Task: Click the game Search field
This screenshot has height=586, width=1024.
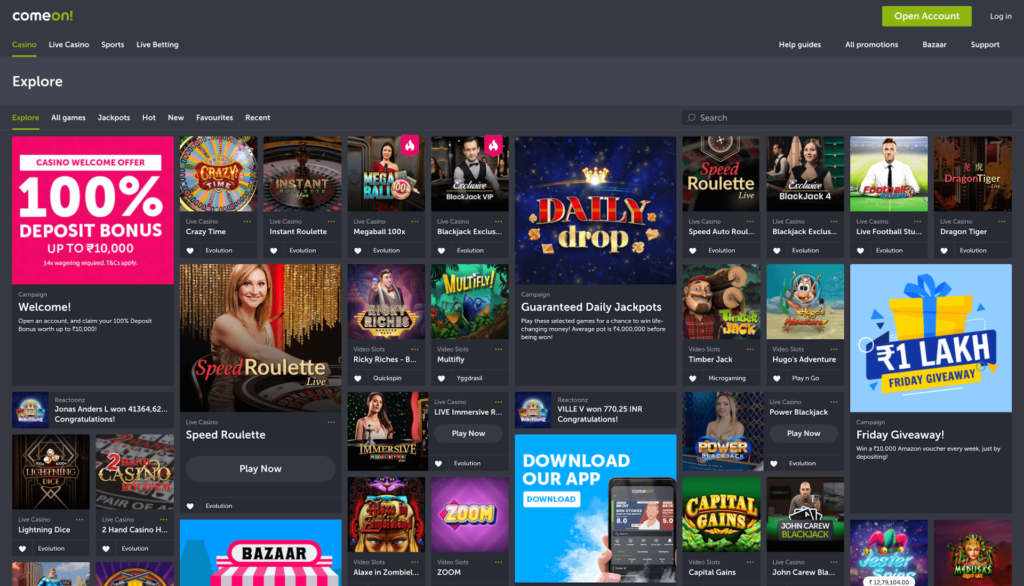Action: point(847,118)
